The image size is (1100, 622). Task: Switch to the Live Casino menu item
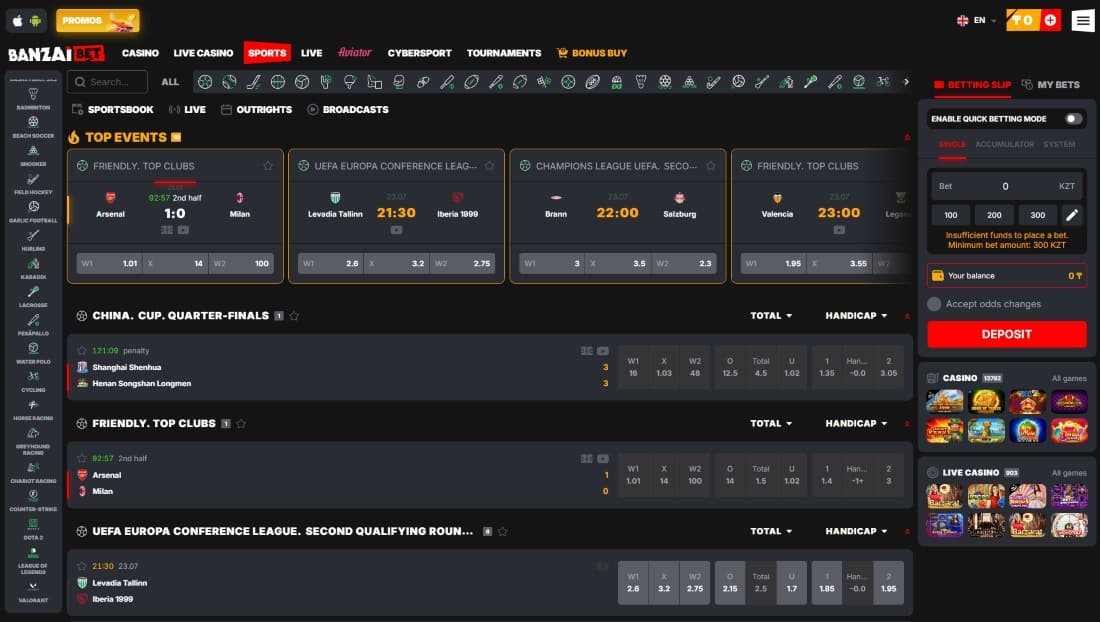[203, 53]
